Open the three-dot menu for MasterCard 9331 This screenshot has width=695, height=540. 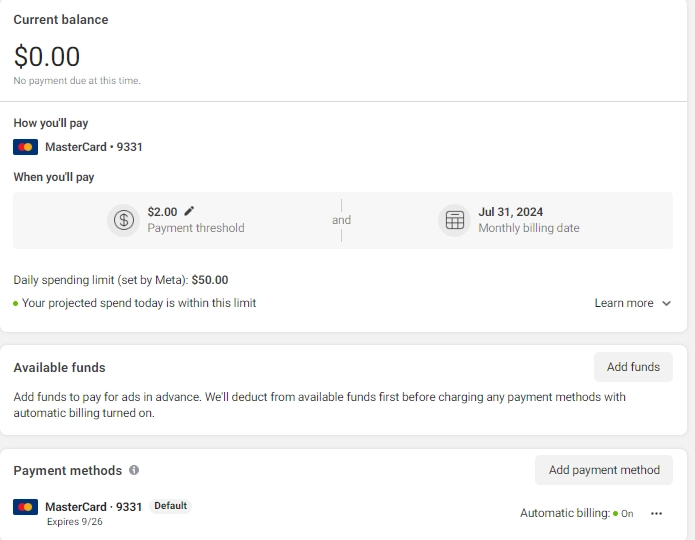(x=656, y=513)
